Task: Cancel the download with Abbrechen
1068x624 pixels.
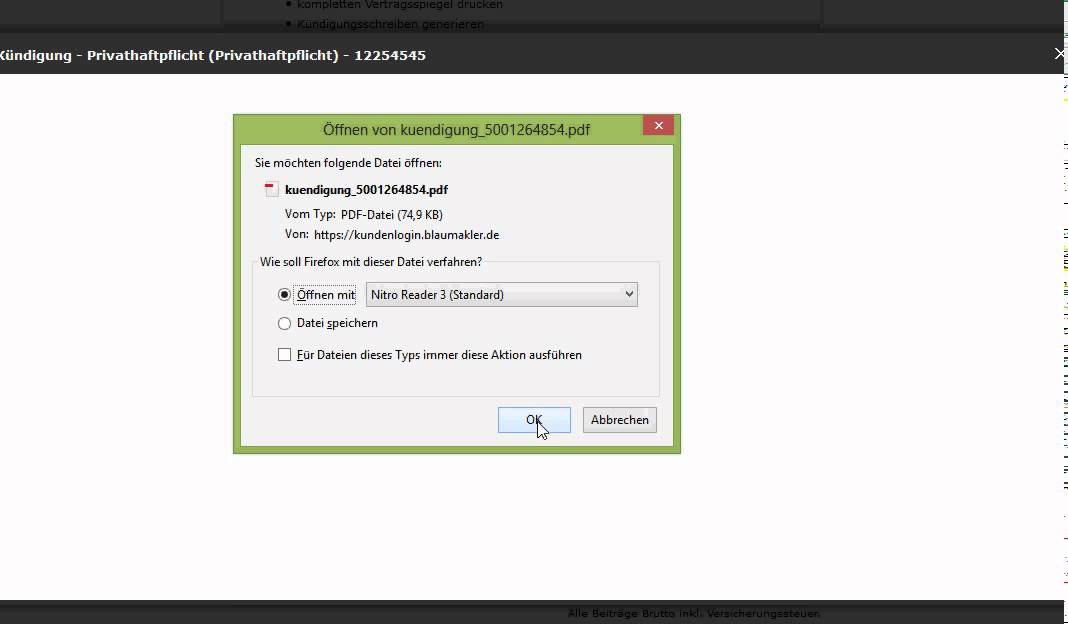Action: (619, 420)
